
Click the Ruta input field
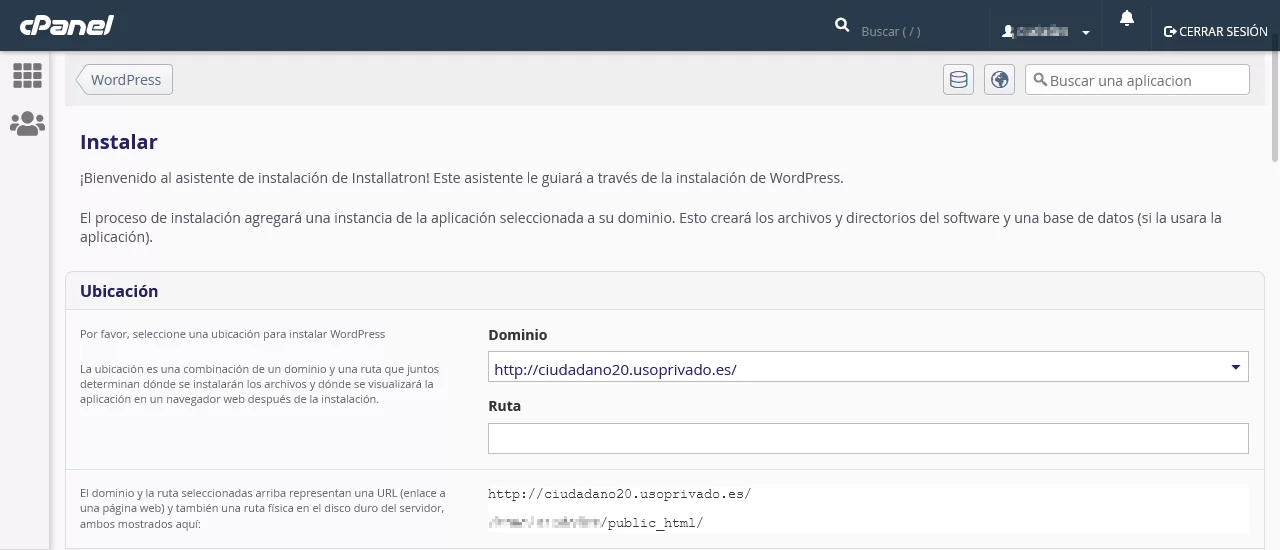pyautogui.click(x=868, y=438)
